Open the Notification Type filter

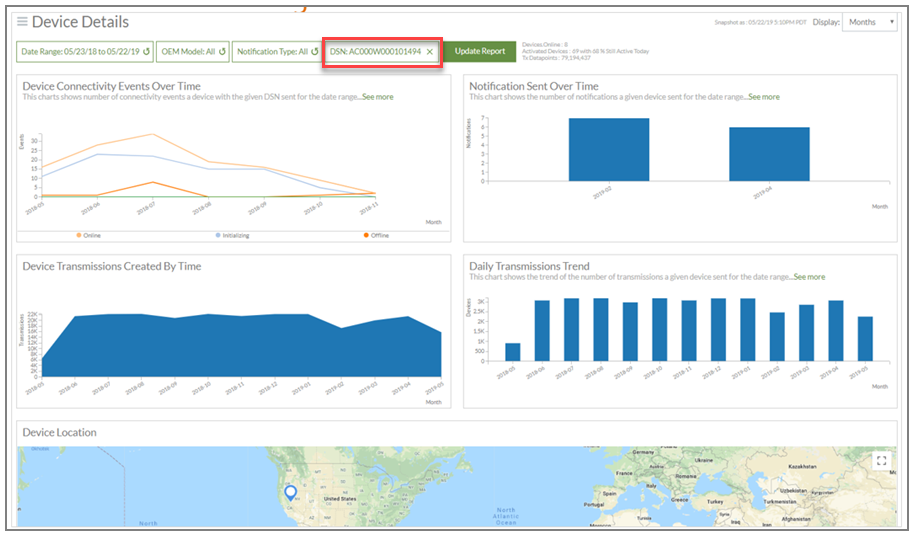(x=277, y=52)
